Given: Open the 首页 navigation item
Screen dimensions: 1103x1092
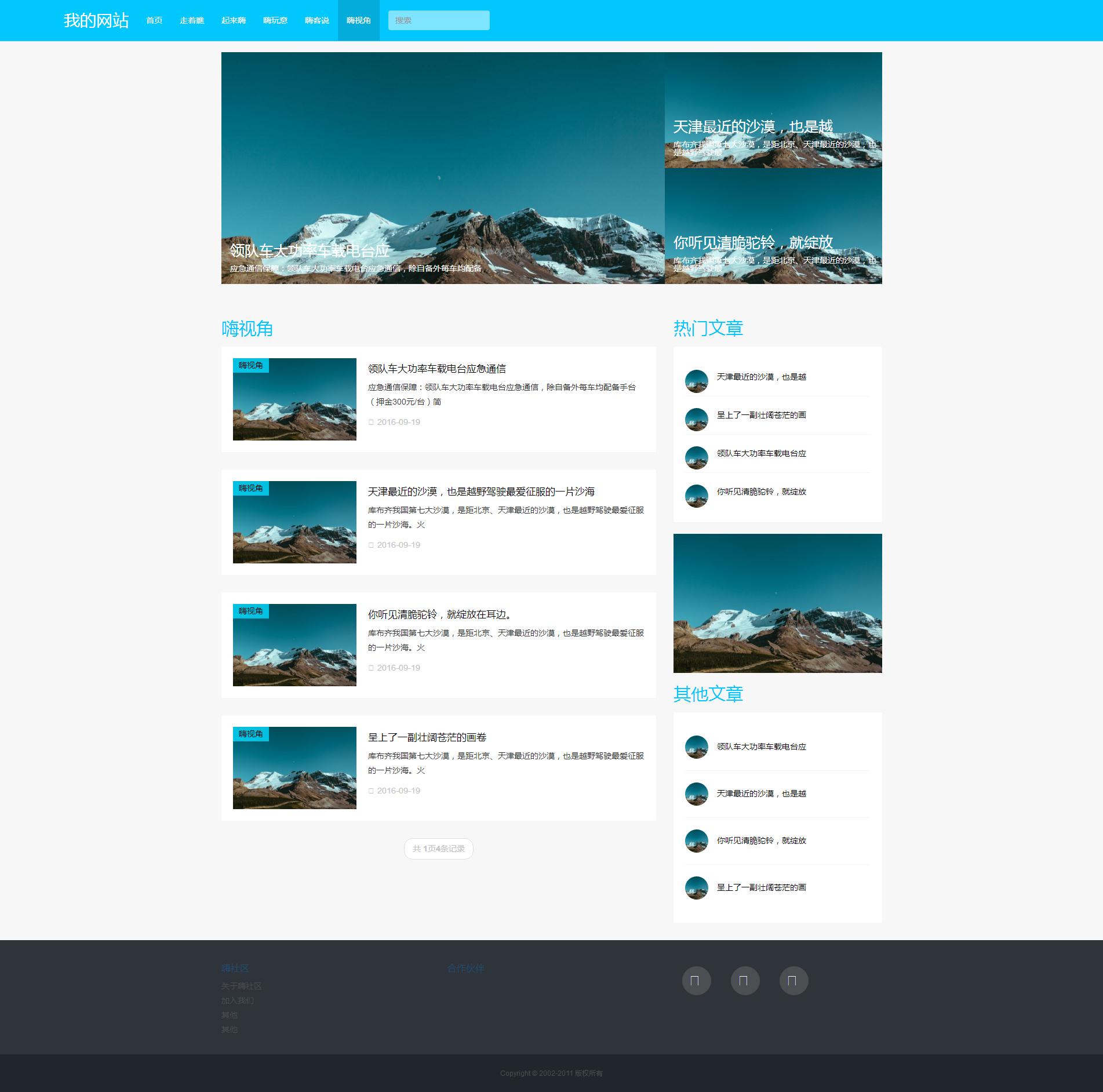Looking at the screenshot, I should coord(154,20).
